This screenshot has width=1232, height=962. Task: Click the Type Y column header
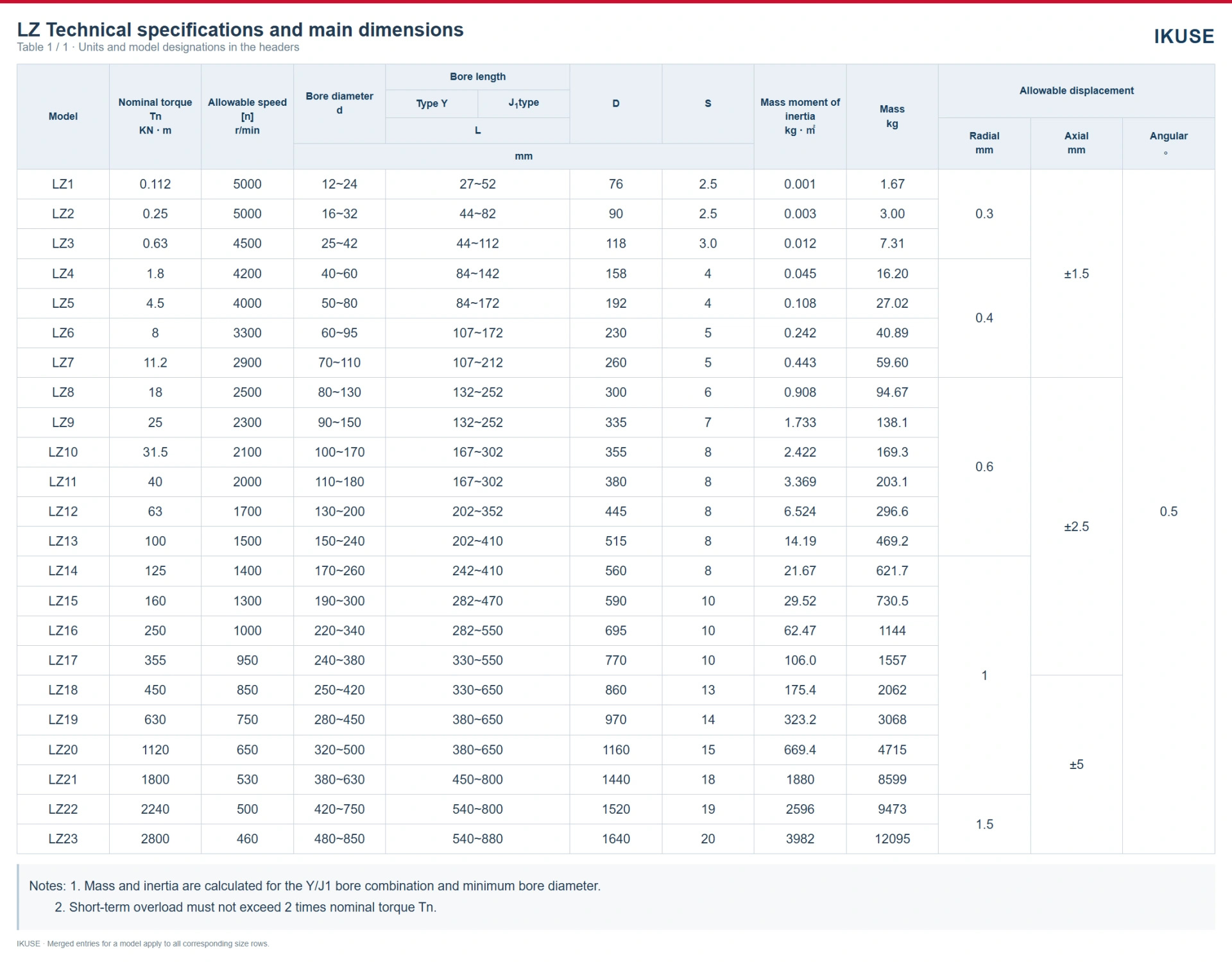tap(431, 104)
